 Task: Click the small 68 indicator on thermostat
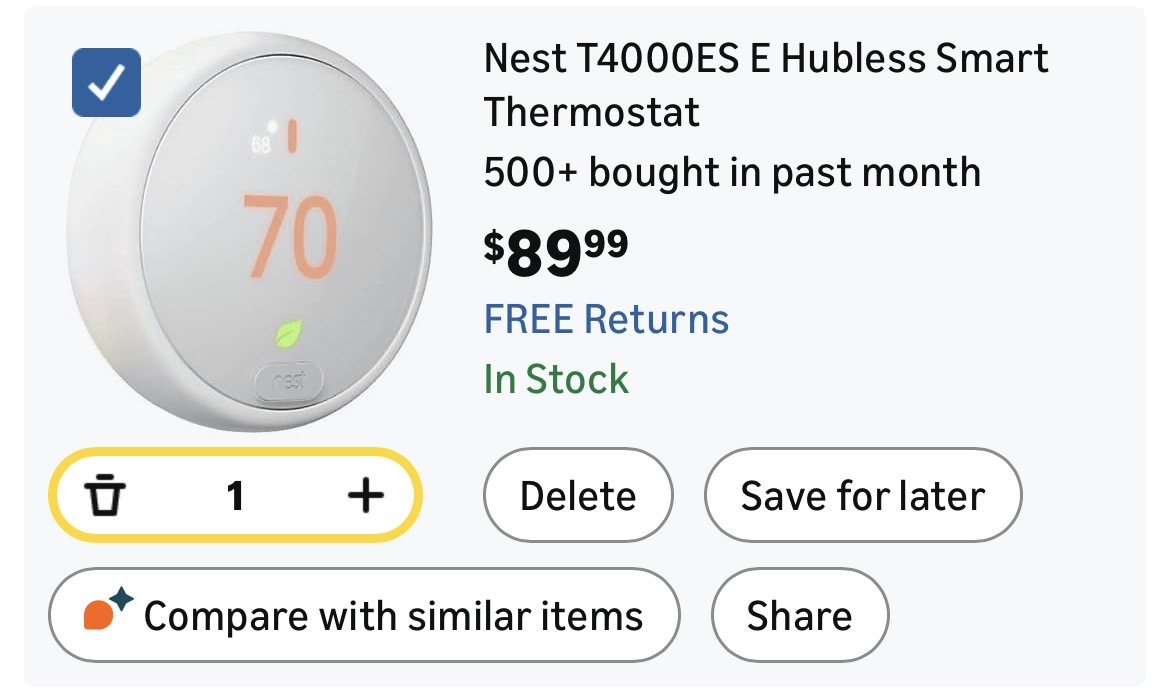coord(261,143)
